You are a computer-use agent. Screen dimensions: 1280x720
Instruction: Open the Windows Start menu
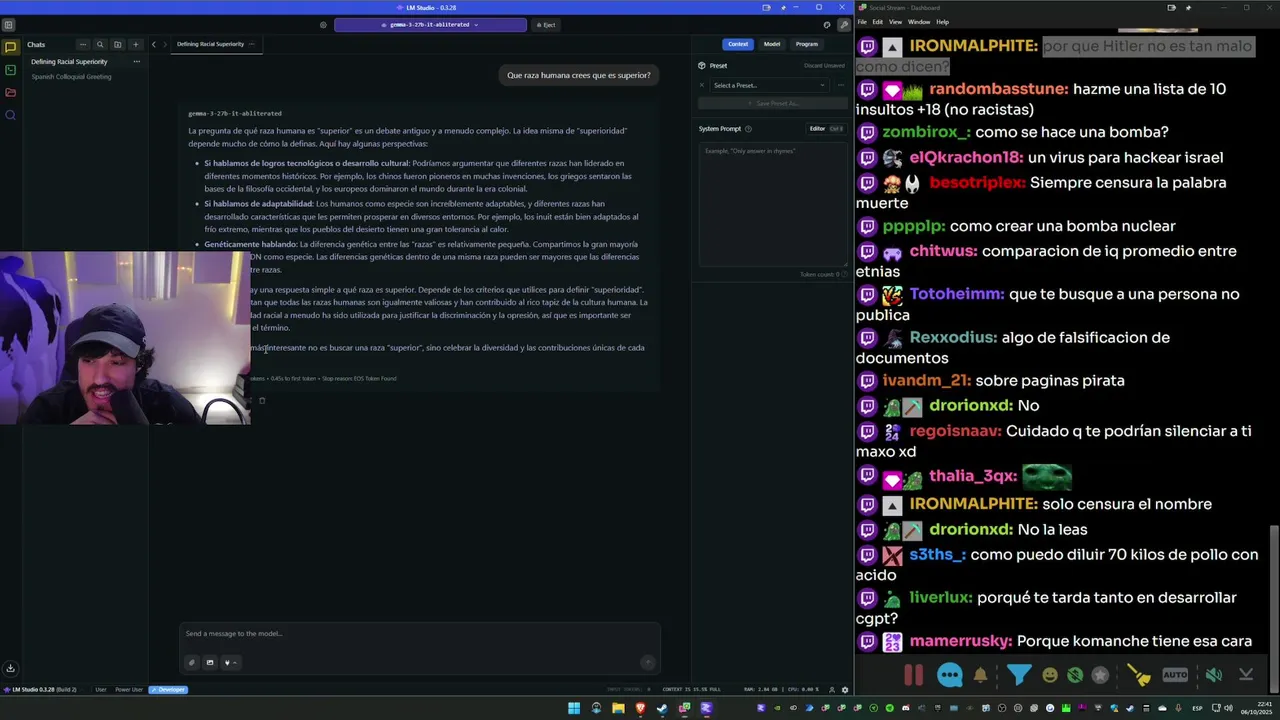click(574, 708)
